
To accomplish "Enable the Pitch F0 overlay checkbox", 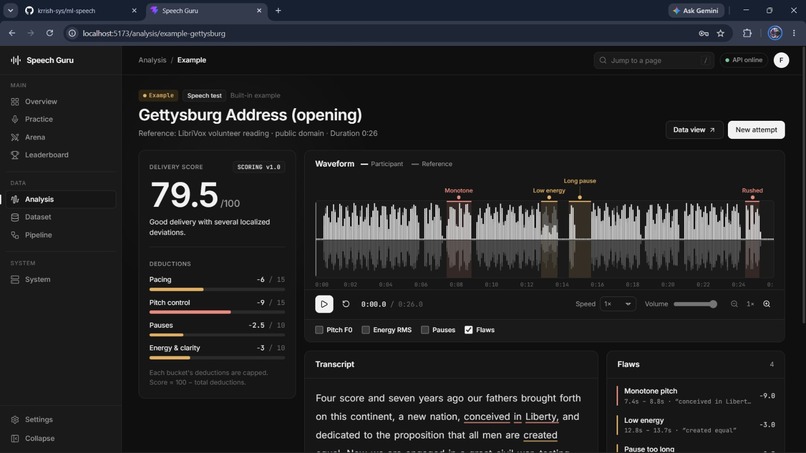I will [x=319, y=330].
